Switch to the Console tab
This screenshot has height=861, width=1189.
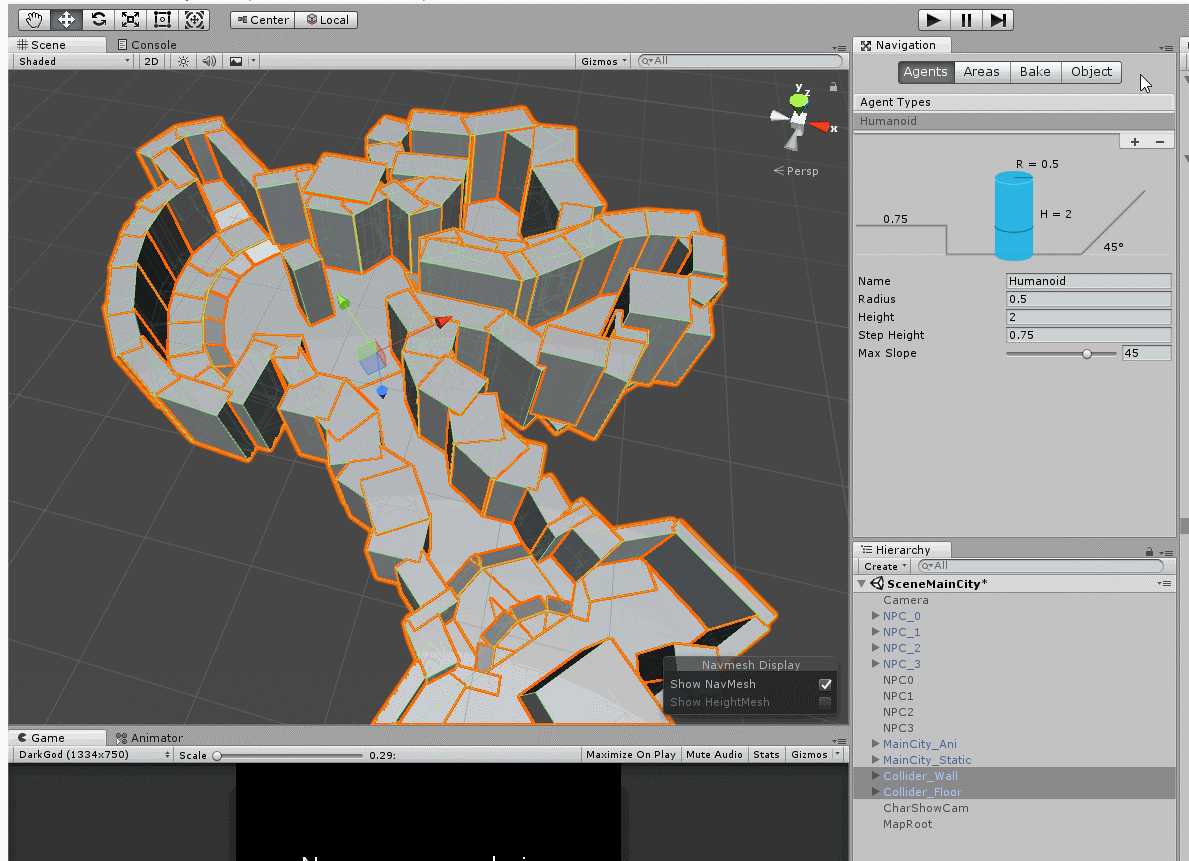pyautogui.click(x=147, y=45)
